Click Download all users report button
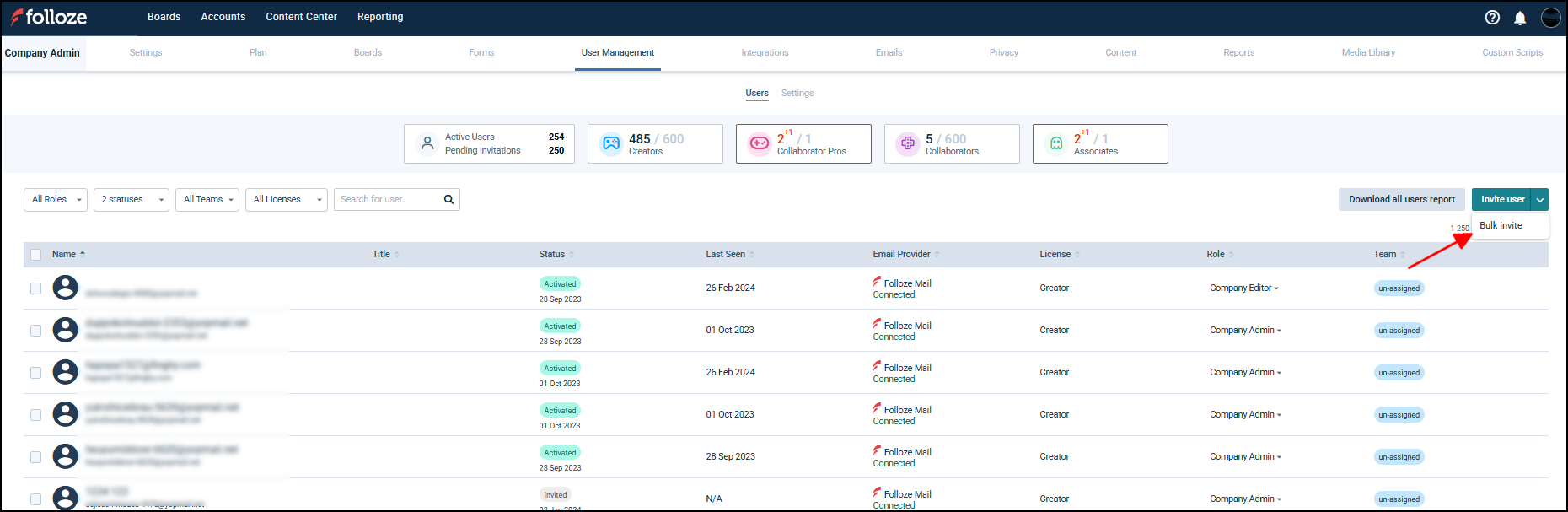This screenshot has width=1568, height=512. pyautogui.click(x=1401, y=200)
